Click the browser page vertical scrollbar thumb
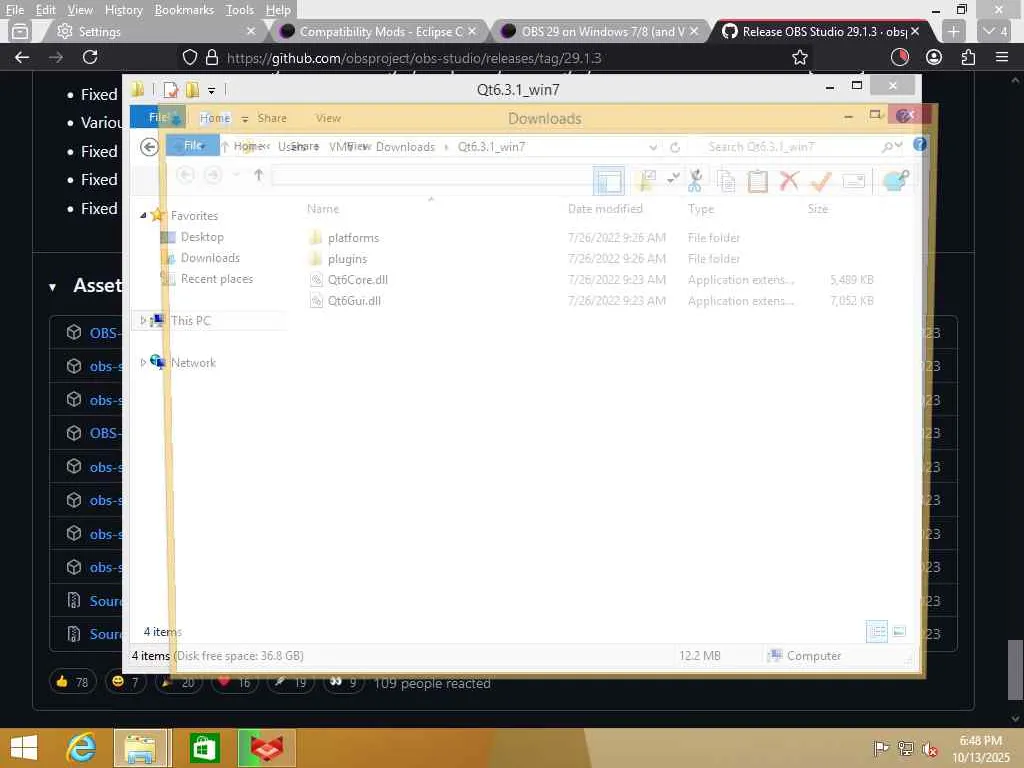This screenshot has width=1024, height=768. tap(1014, 669)
